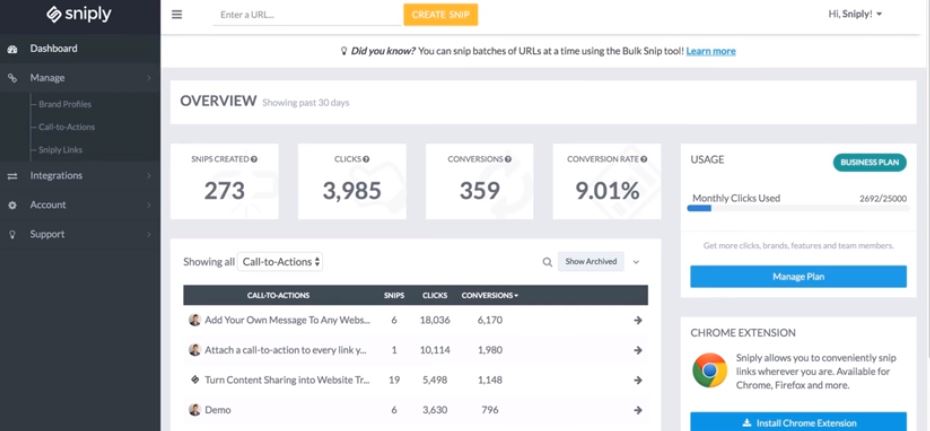Sort by the Snips column header
The height and width of the screenshot is (431, 930).
[394, 295]
